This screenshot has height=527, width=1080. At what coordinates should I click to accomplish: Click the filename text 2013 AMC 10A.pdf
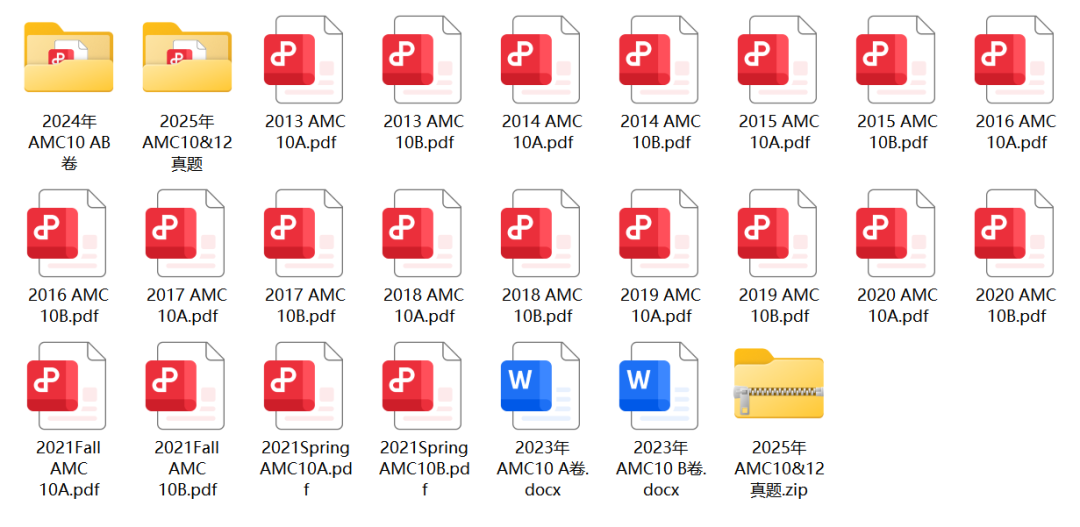click(306, 132)
